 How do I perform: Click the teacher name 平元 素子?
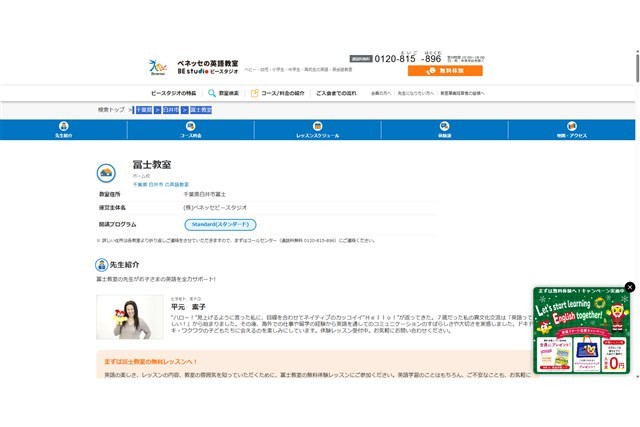[188, 307]
